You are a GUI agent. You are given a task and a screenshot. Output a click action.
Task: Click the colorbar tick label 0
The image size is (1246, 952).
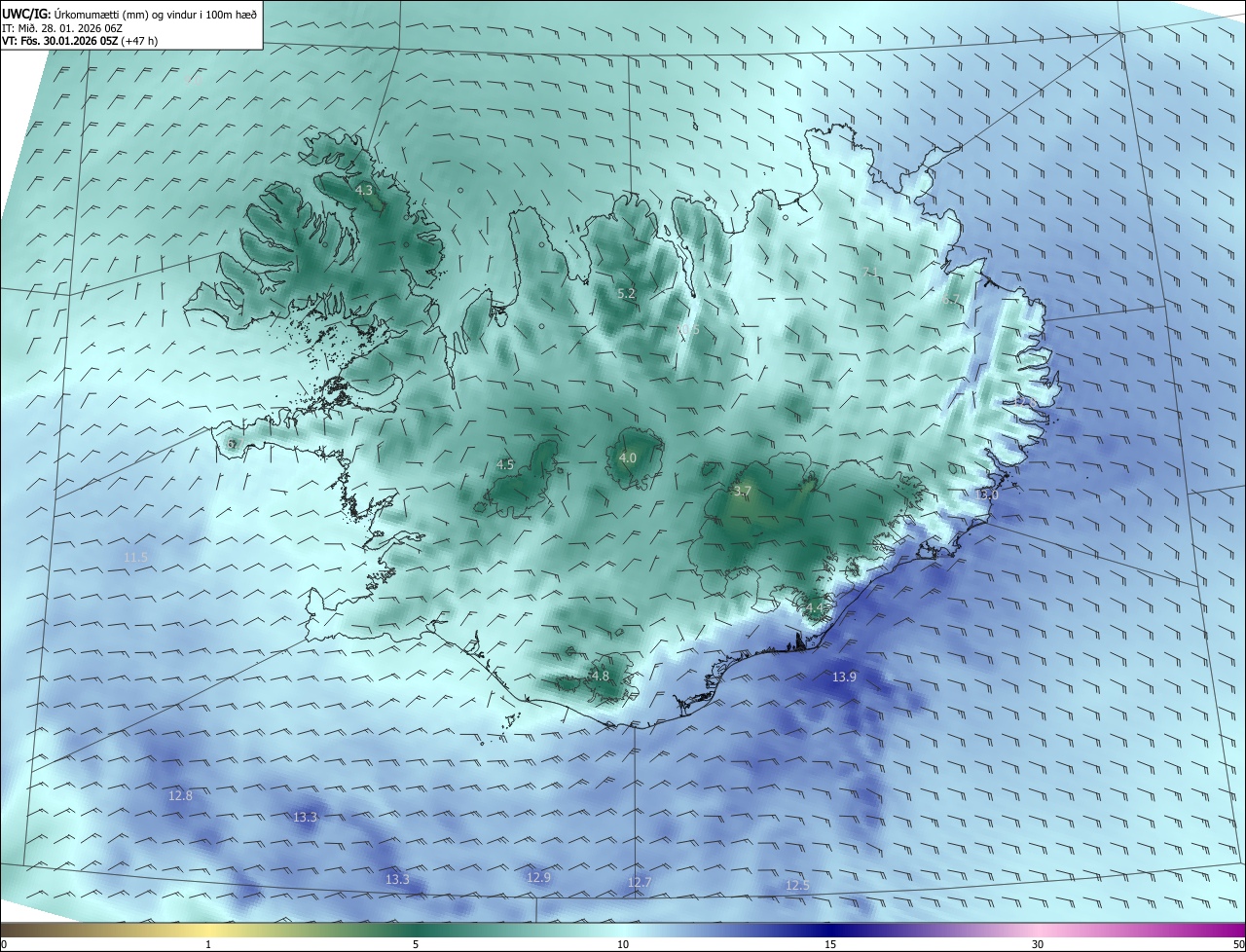4,944
